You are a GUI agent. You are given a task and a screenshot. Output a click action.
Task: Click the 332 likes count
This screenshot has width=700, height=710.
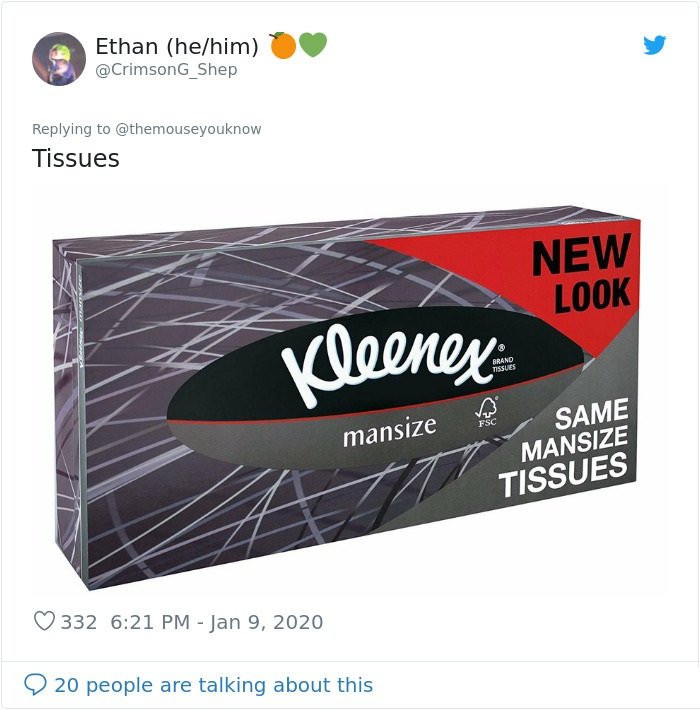click(79, 622)
